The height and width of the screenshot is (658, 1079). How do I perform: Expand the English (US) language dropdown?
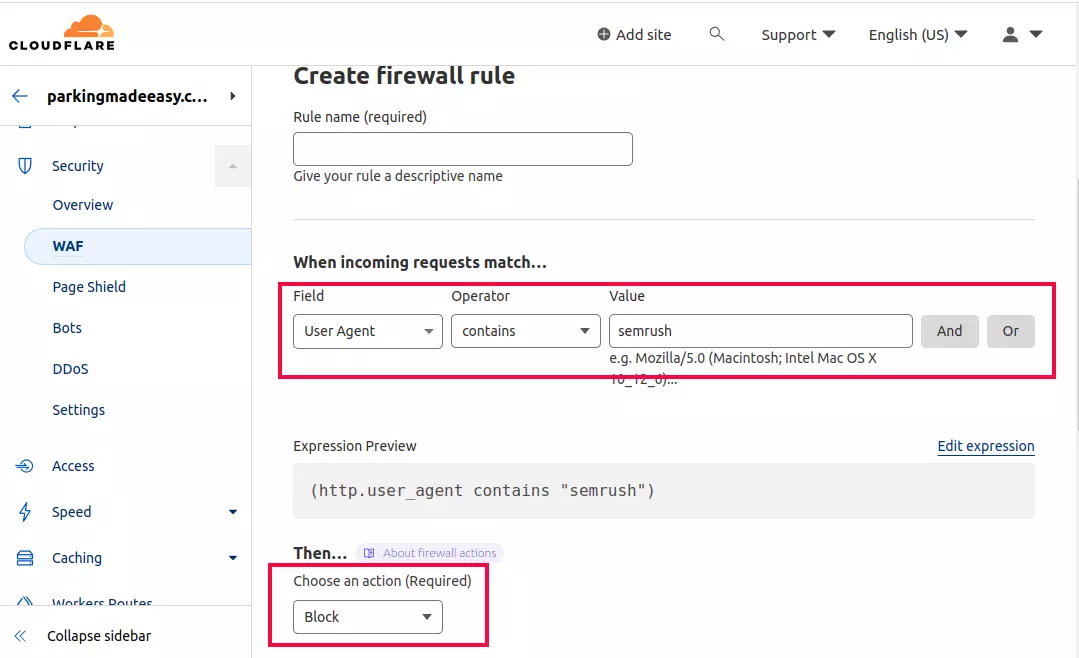tap(915, 33)
